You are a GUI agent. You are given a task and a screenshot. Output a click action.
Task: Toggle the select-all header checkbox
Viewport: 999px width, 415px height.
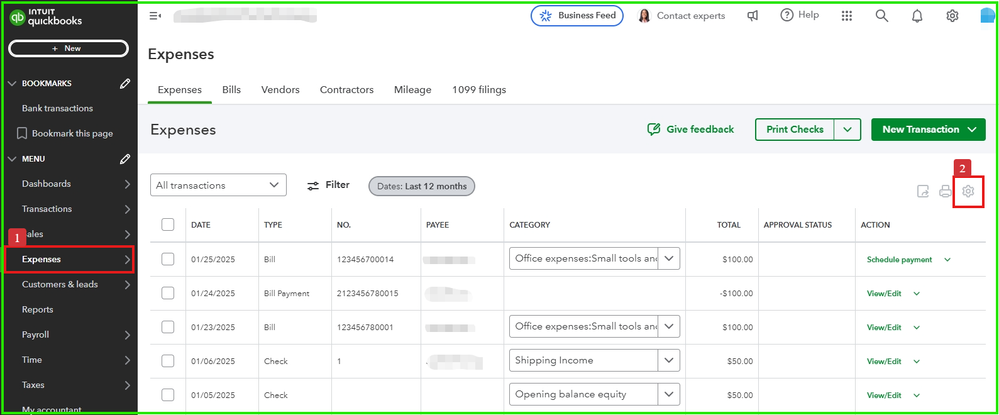click(x=168, y=225)
